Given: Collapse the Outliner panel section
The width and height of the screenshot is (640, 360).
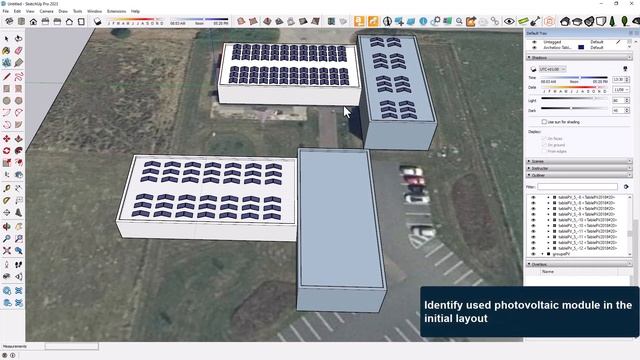Looking at the screenshot, I should pyautogui.click(x=580, y=175).
